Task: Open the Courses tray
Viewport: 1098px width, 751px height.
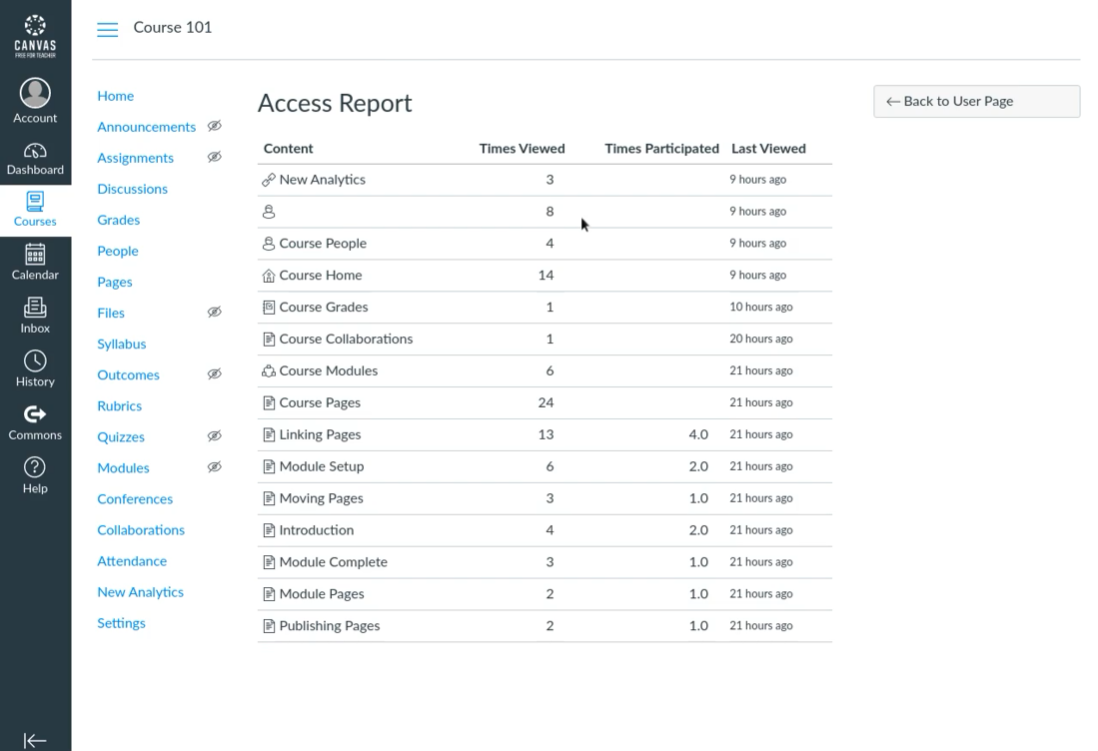Action: point(35,209)
